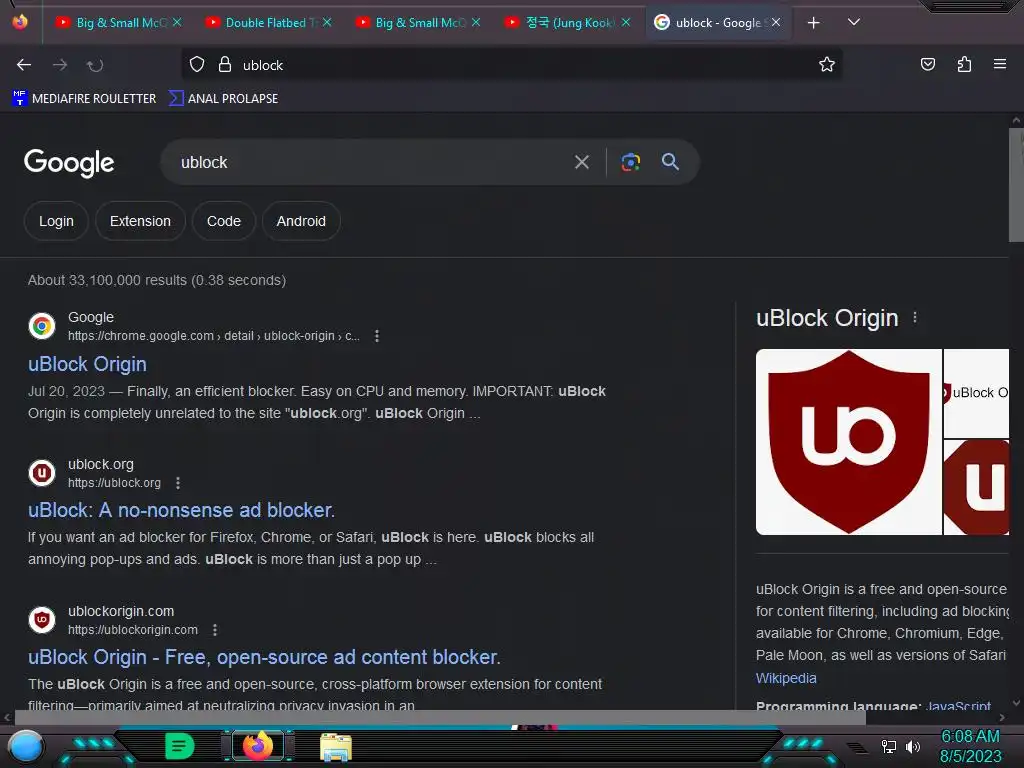The image size is (1024, 768).
Task: Click the vertical page scrollbar thumb
Action: [1016, 185]
